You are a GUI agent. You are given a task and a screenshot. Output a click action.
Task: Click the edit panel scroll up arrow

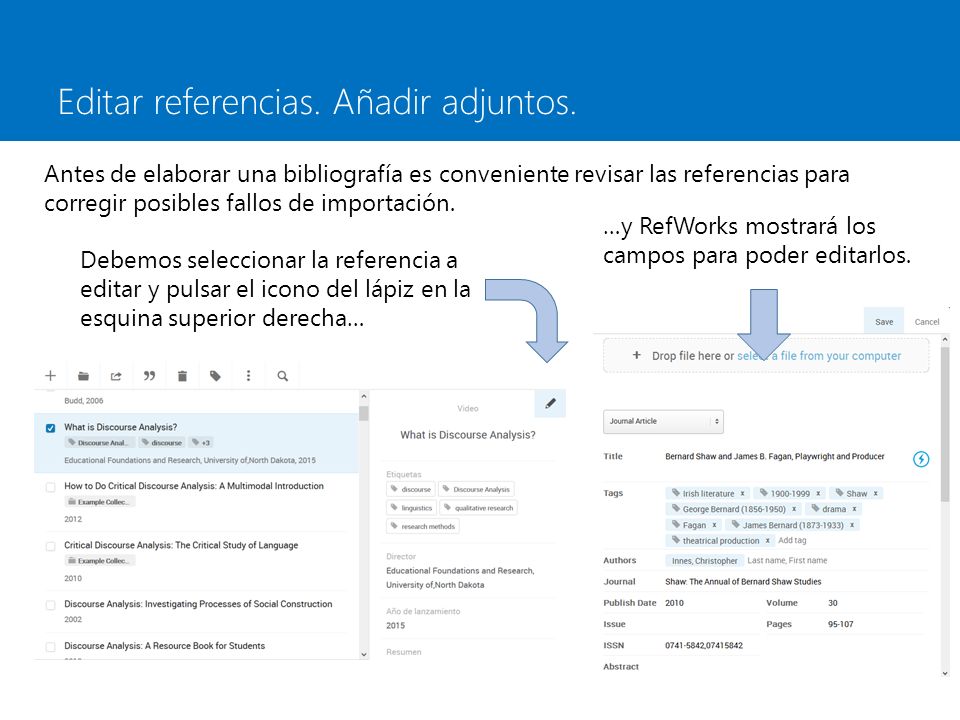(x=945, y=339)
